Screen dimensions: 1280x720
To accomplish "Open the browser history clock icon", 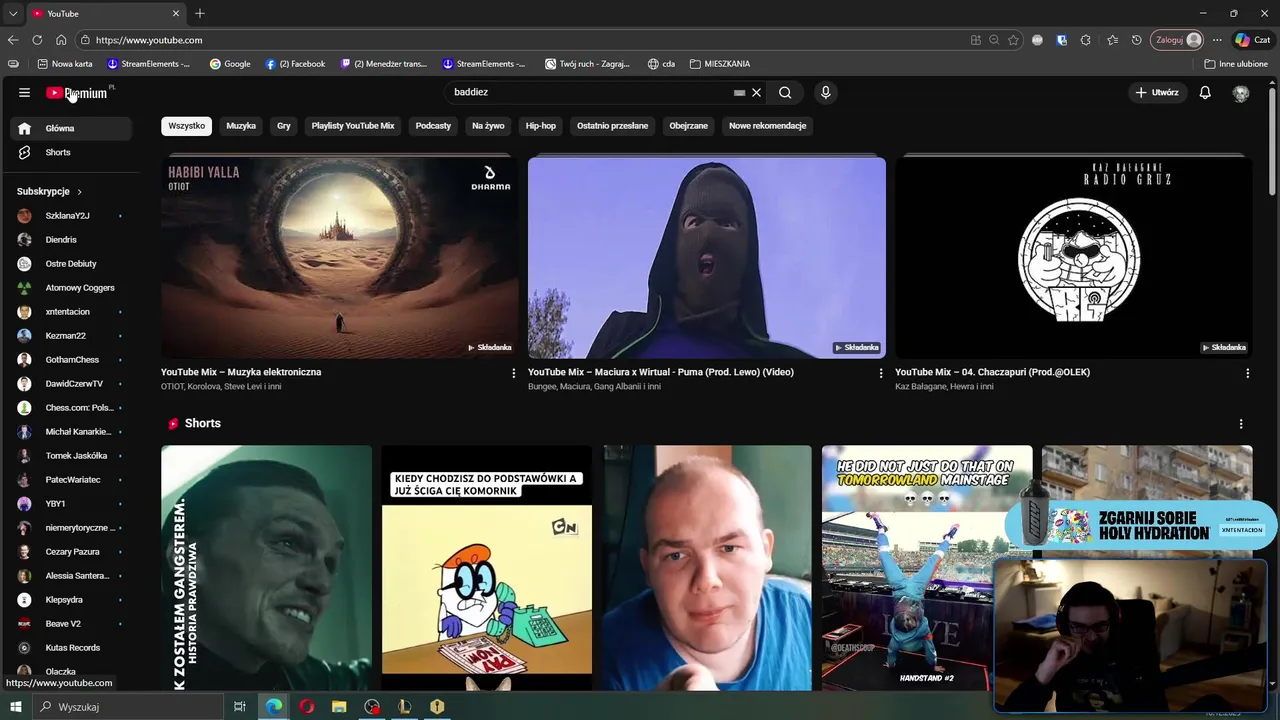I will pyautogui.click(x=1136, y=40).
